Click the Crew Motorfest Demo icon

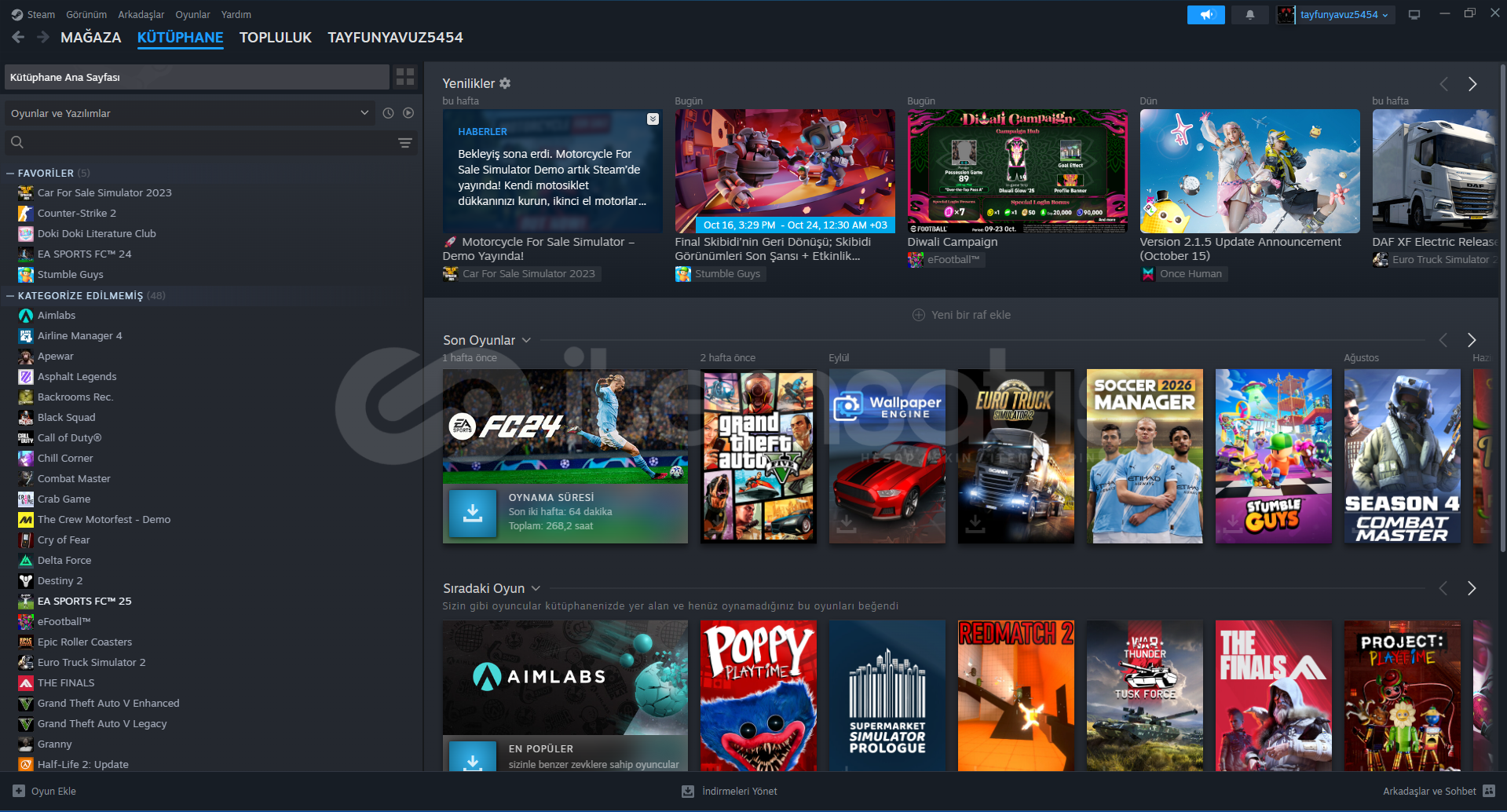point(26,519)
